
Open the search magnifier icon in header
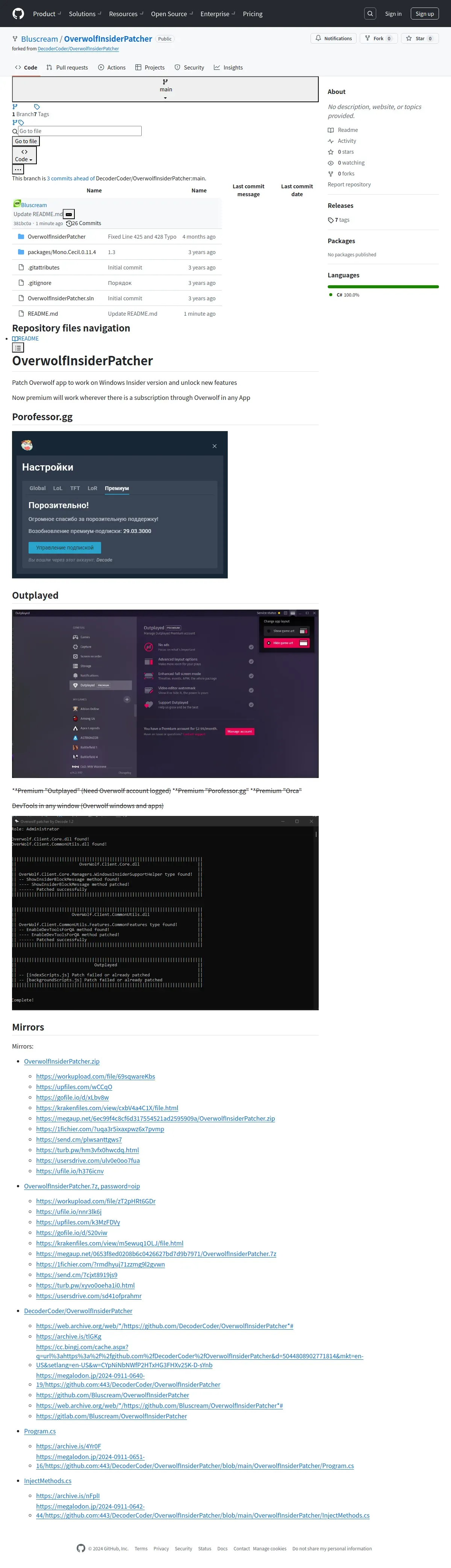click(370, 14)
